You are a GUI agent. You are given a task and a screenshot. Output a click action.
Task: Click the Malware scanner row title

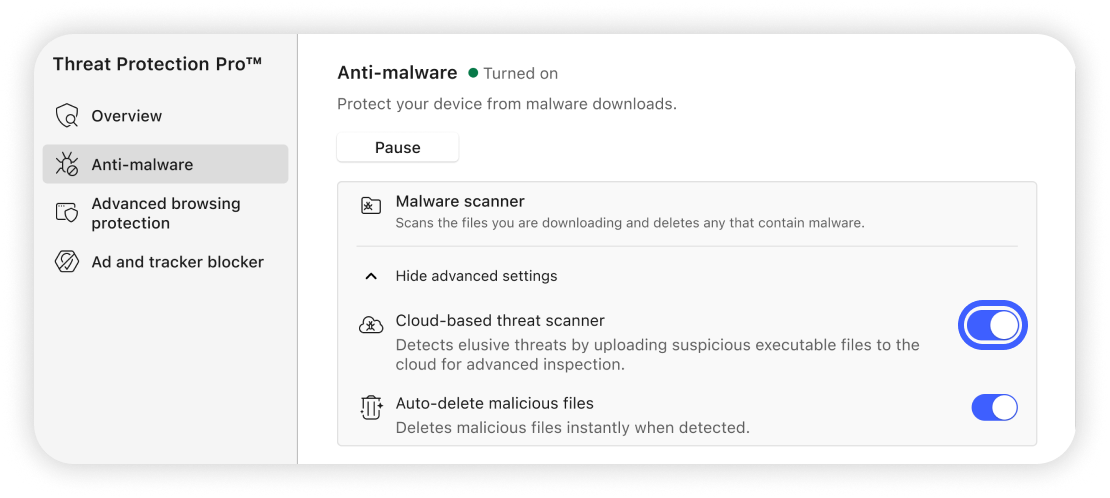[x=460, y=201]
